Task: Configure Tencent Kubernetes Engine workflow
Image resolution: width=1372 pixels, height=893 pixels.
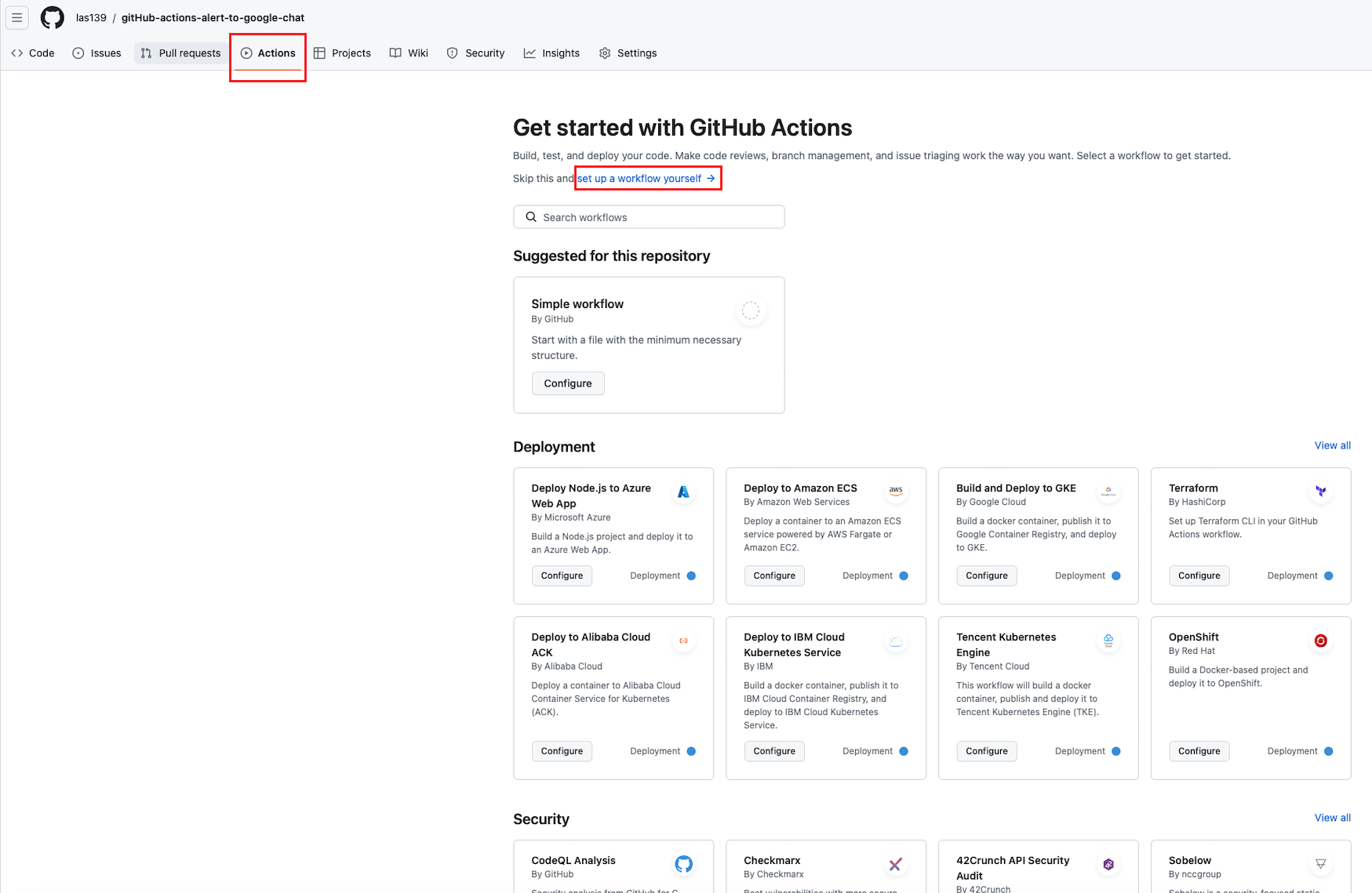Action: (987, 751)
